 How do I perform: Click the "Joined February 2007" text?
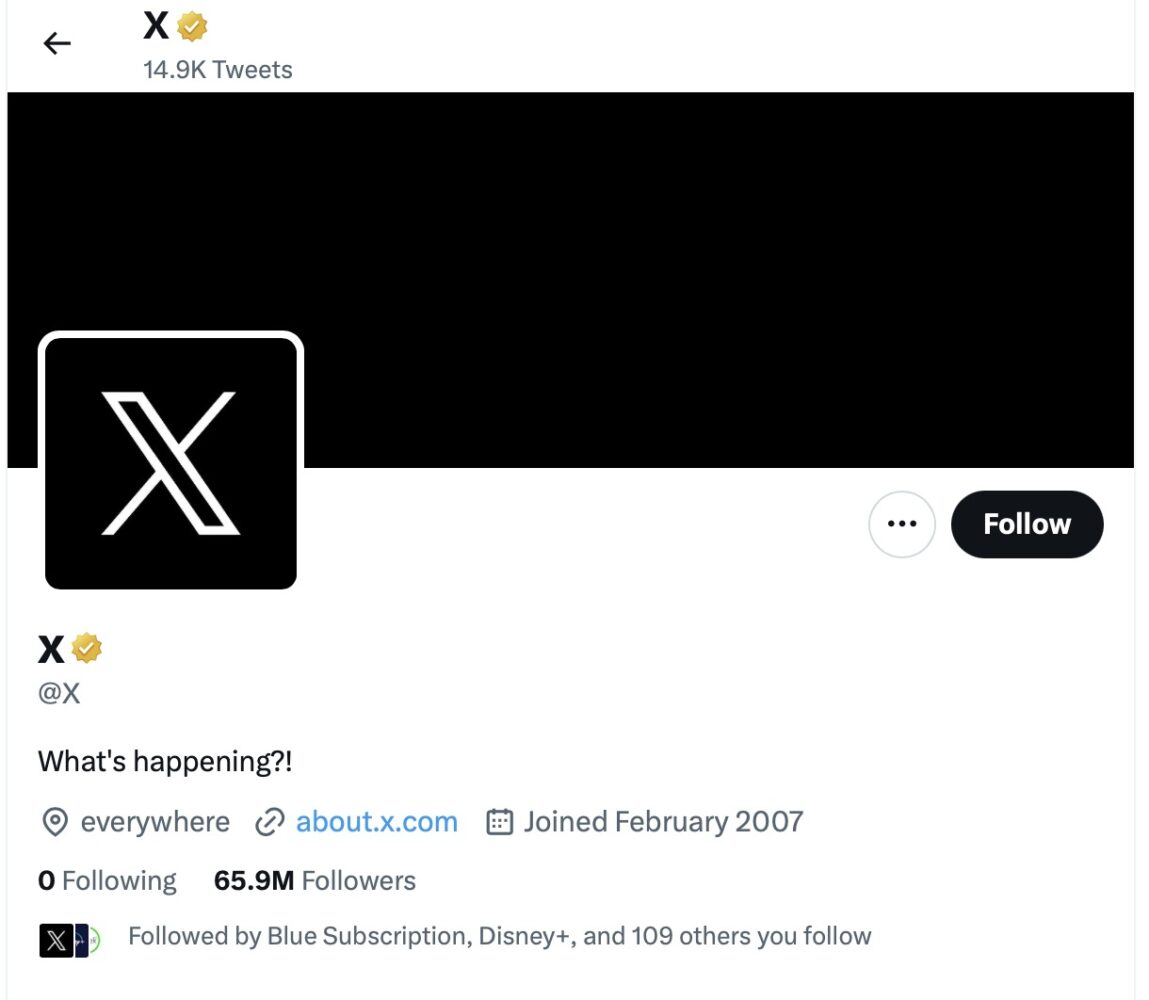click(663, 822)
